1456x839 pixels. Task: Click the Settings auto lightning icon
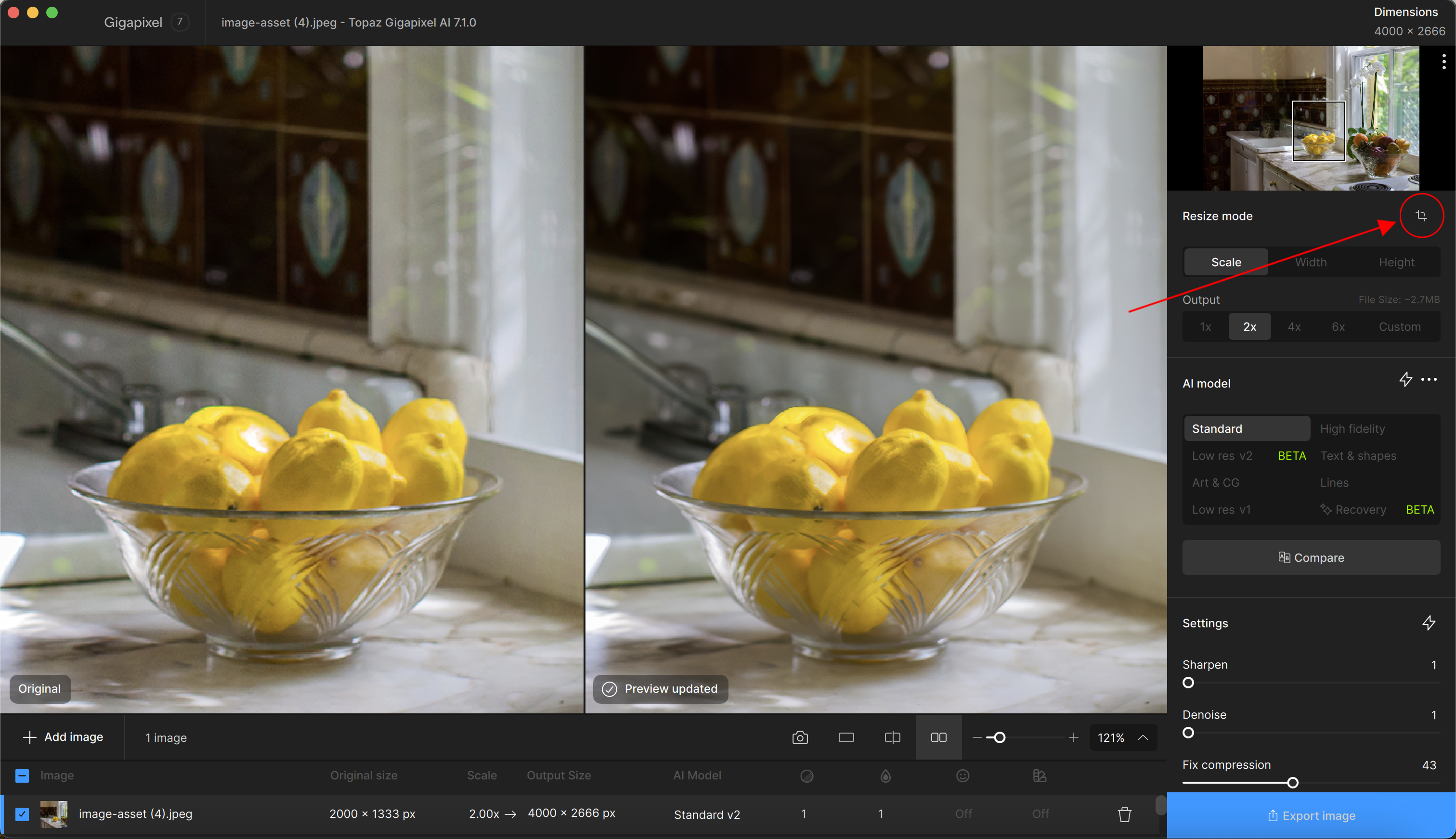[x=1429, y=623]
